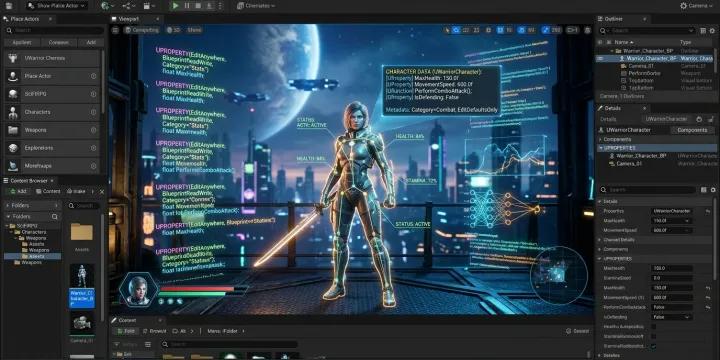Open the save icon at top-left corner

click(8, 6)
